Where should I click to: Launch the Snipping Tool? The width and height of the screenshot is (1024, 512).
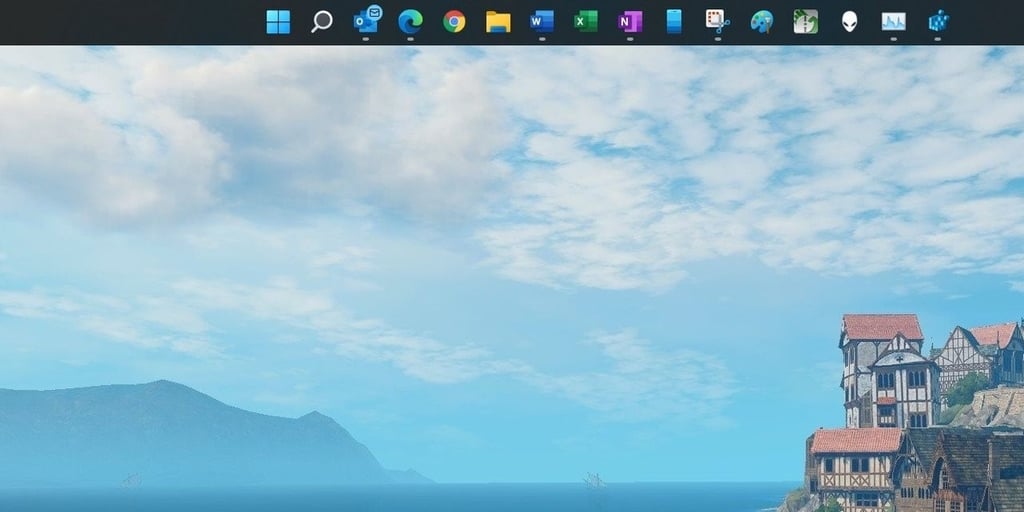(717, 22)
